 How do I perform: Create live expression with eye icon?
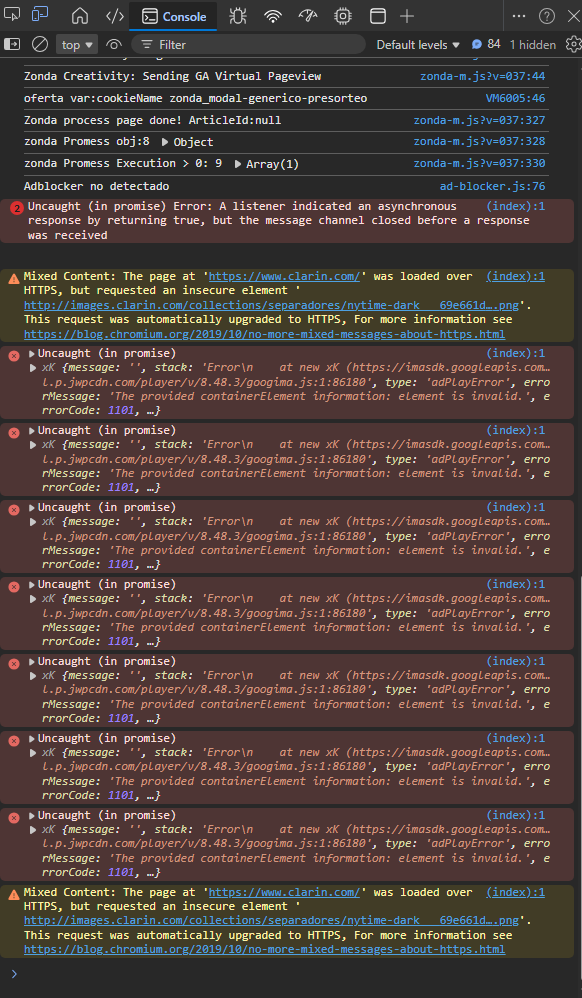point(114,45)
